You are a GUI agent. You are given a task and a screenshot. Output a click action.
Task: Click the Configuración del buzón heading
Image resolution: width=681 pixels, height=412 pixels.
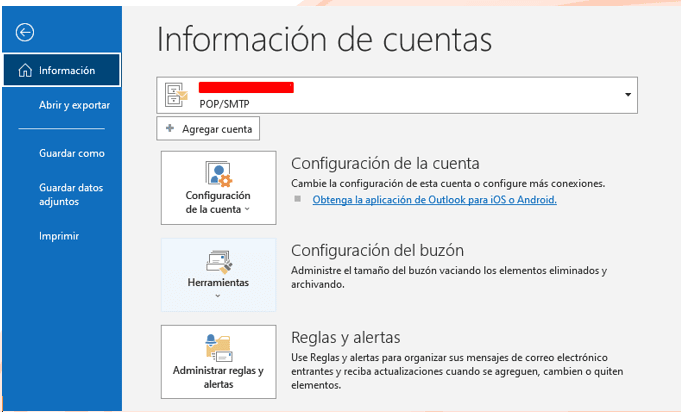click(x=377, y=250)
